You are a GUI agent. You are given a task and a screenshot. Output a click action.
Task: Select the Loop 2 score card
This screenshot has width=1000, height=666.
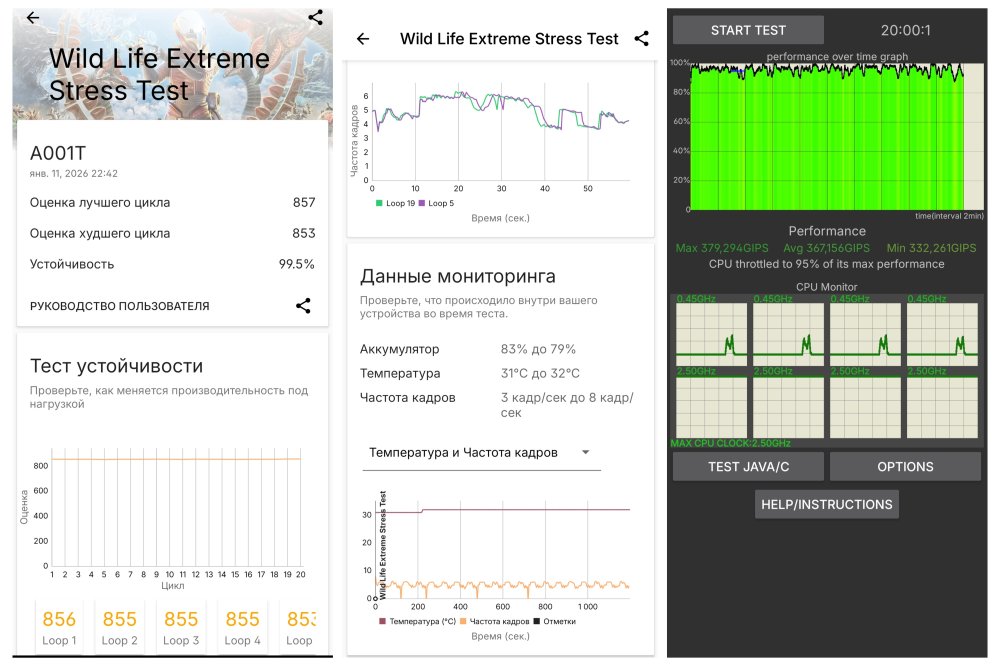(120, 627)
